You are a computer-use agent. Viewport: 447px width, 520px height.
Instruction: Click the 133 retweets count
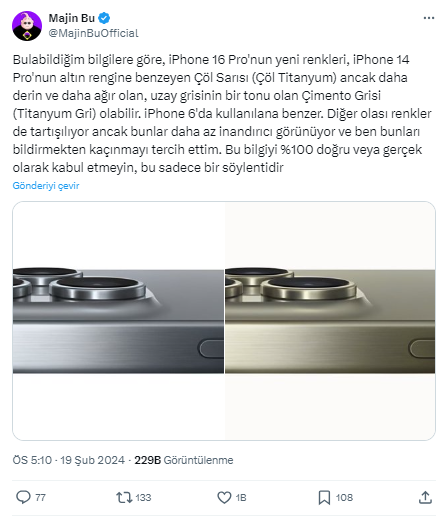[x=143, y=498]
